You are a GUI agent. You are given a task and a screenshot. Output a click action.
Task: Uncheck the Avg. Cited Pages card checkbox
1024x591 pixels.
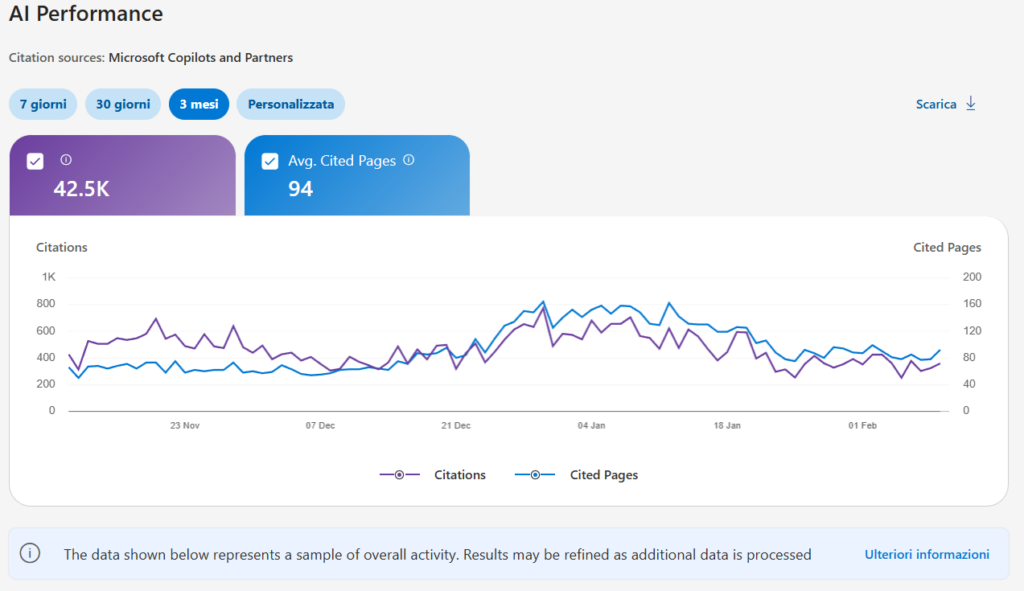coord(269,160)
